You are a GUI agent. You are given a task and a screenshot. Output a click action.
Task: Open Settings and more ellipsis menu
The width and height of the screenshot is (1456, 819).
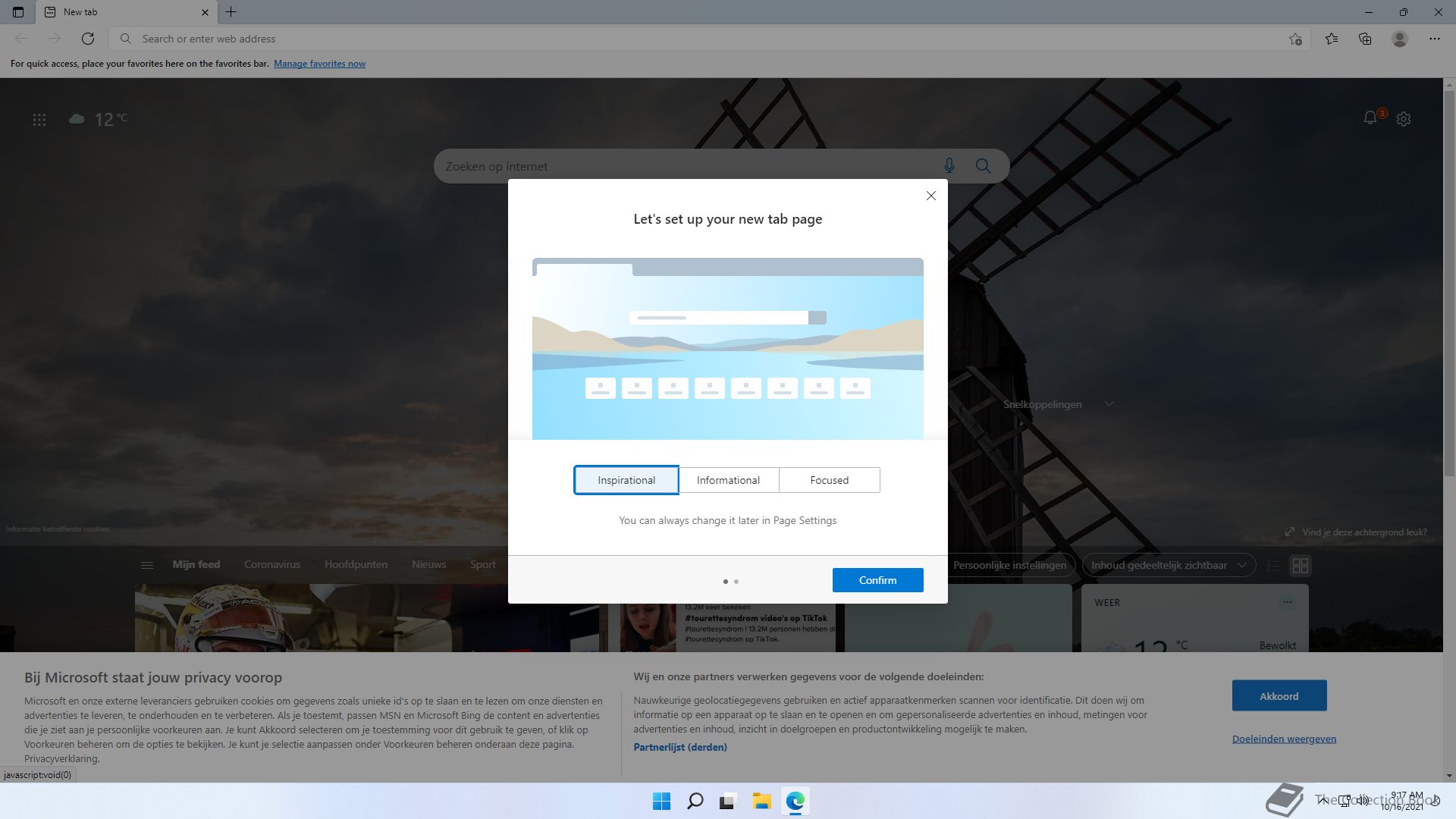(x=1434, y=39)
